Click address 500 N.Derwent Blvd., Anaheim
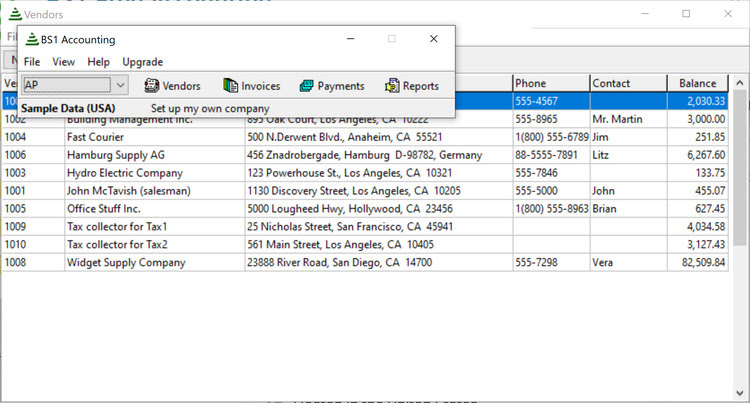The height and width of the screenshot is (403, 750). [379, 137]
